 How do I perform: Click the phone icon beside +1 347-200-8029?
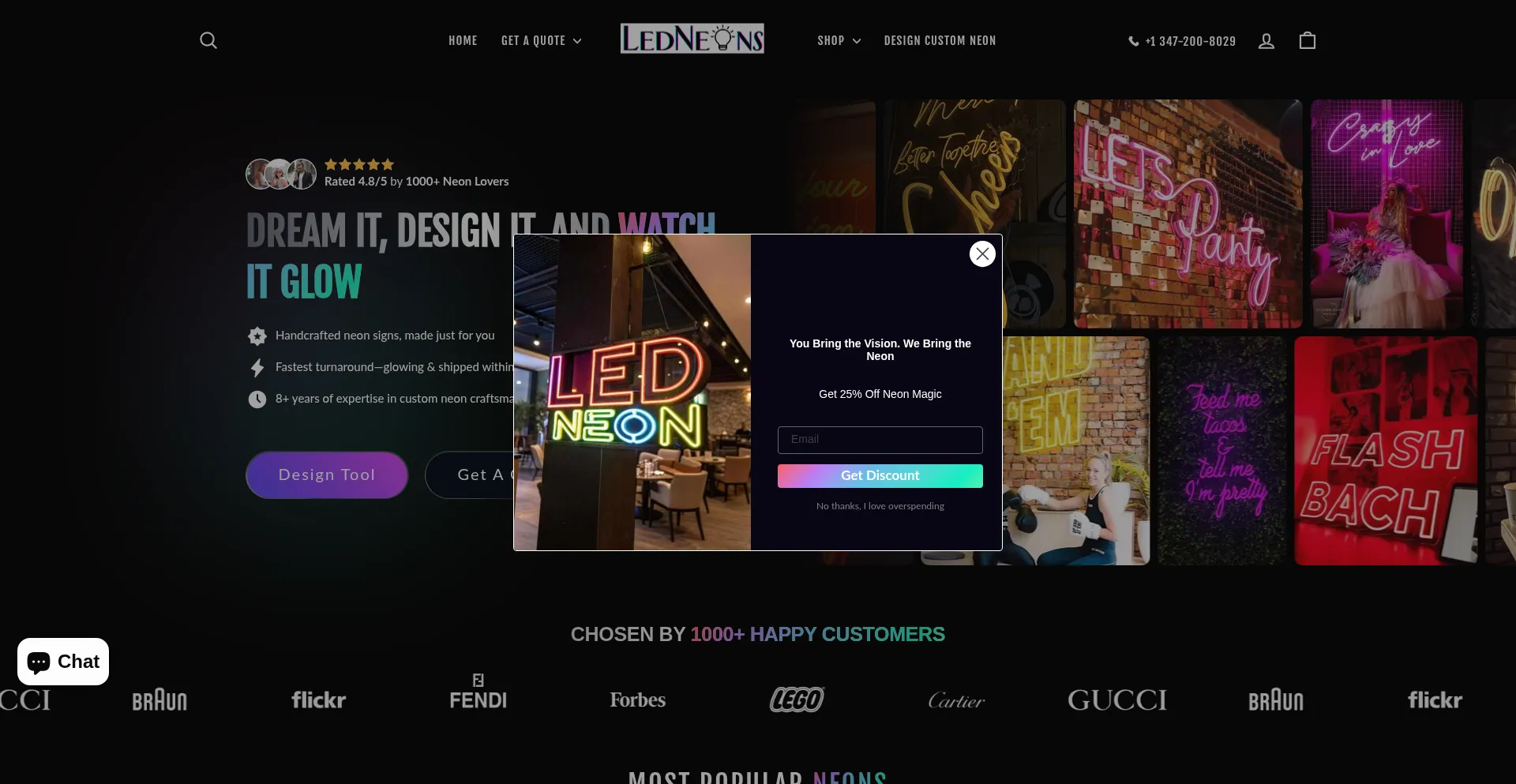tap(1134, 41)
